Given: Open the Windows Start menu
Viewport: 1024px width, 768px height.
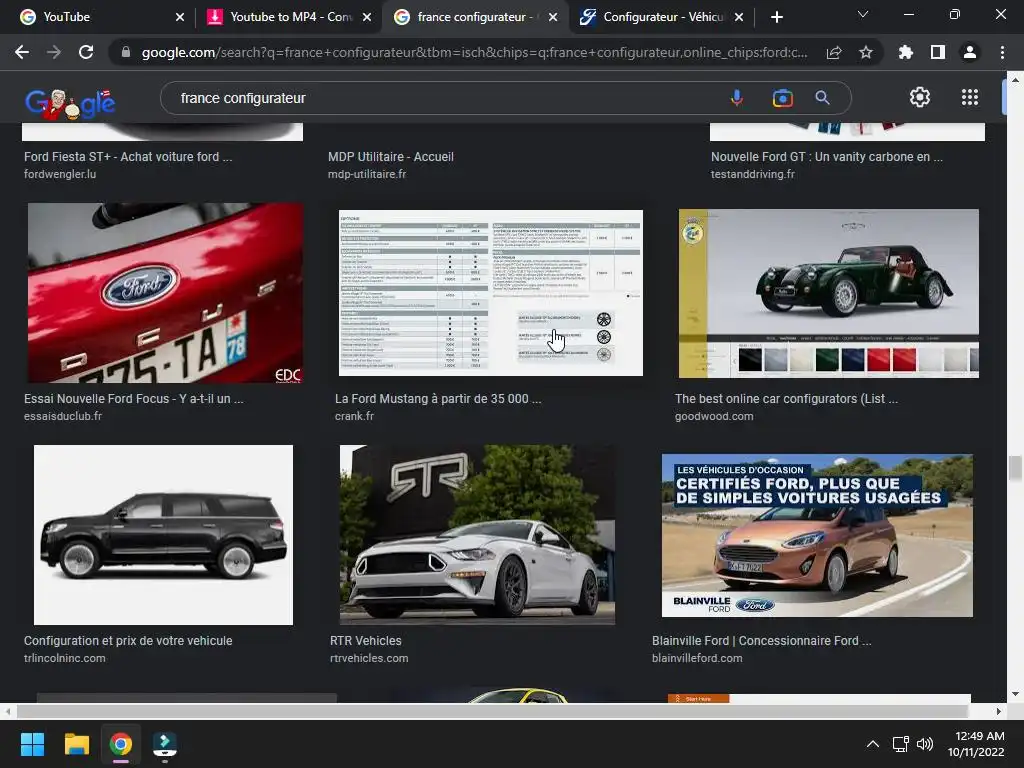Looking at the screenshot, I should pyautogui.click(x=32, y=744).
